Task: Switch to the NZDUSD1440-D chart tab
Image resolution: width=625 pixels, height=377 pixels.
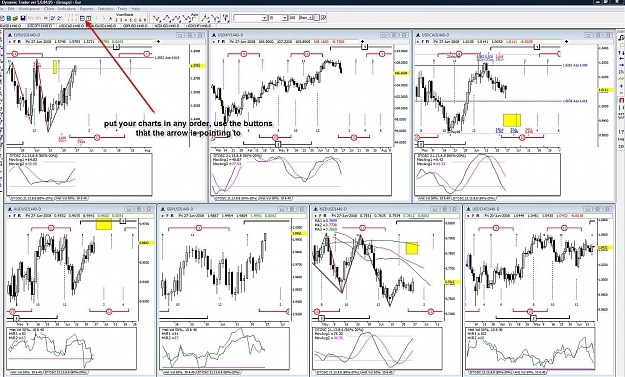Action: pyautogui.click(x=167, y=26)
